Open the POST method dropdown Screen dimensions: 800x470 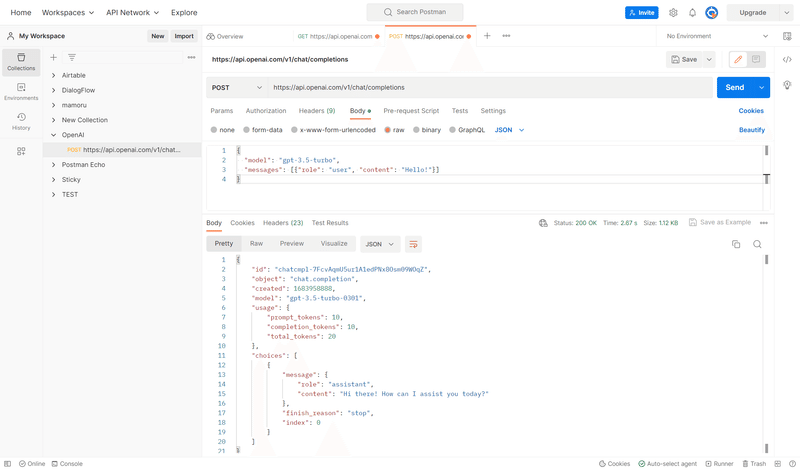[237, 88]
